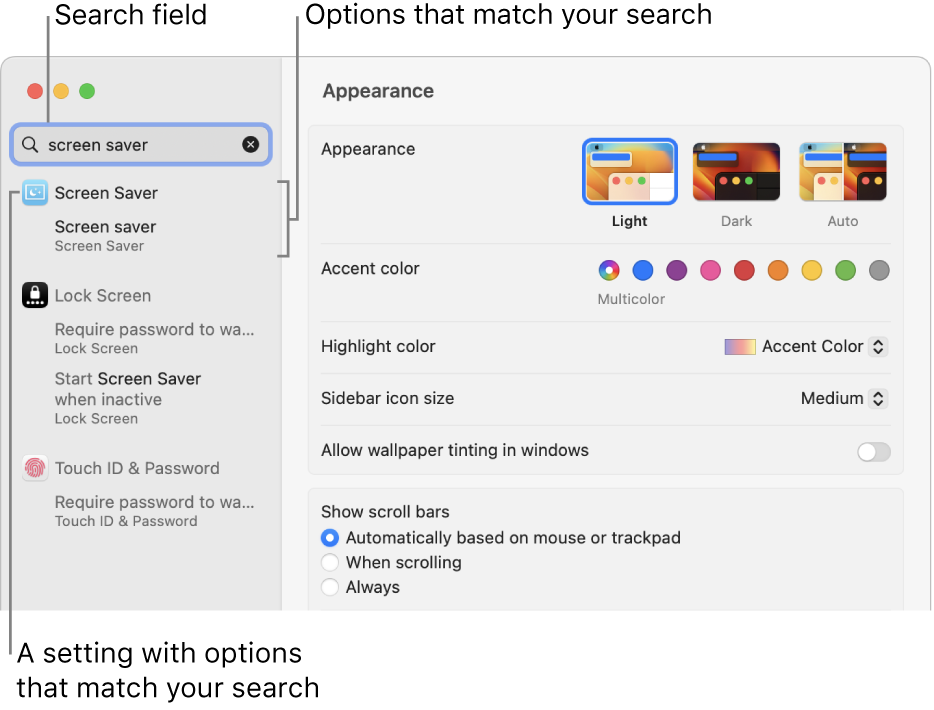Click the Screen Saver sidebar icon

click(35, 193)
